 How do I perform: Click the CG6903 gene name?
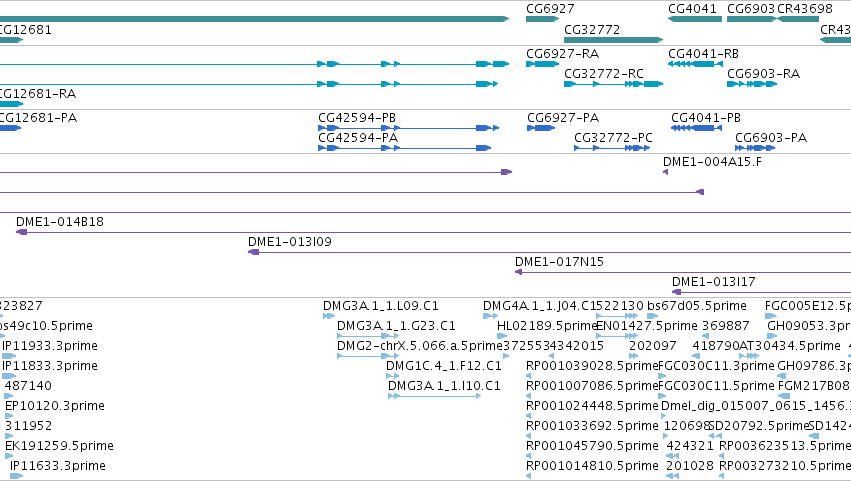coord(751,9)
